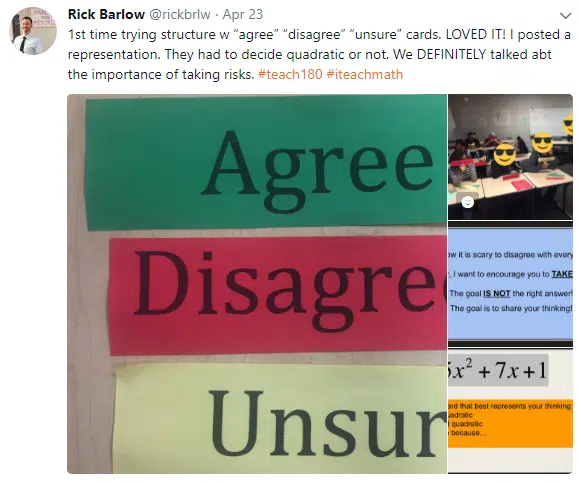Open the blue slide about taking risks

[511, 284]
